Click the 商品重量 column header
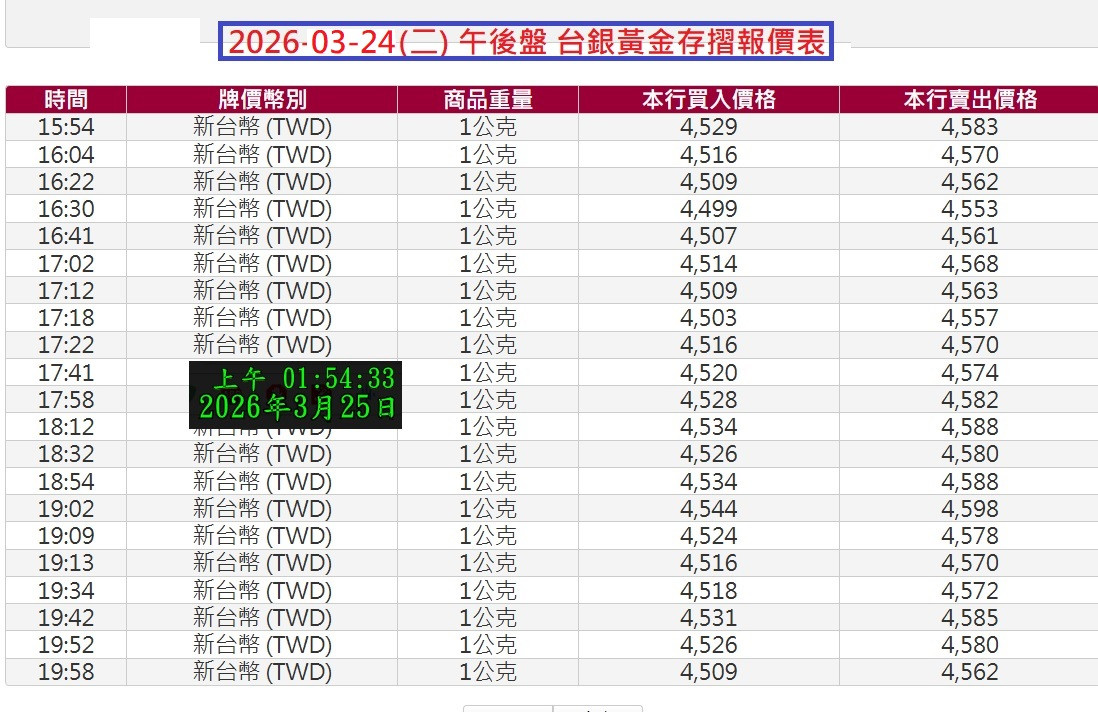Image resolution: width=1098 pixels, height=712 pixels. coord(488,99)
